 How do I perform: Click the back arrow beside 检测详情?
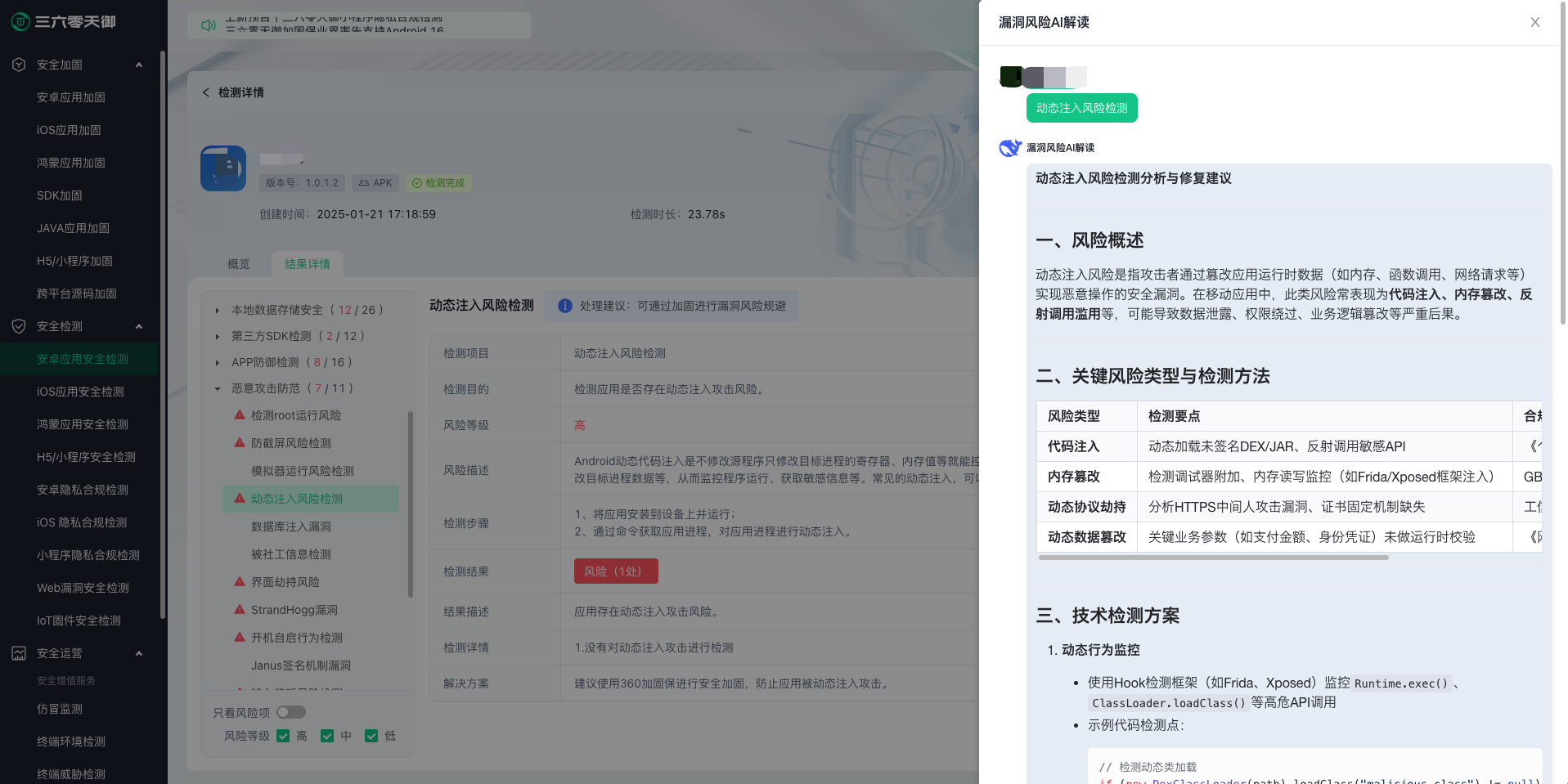[x=206, y=92]
